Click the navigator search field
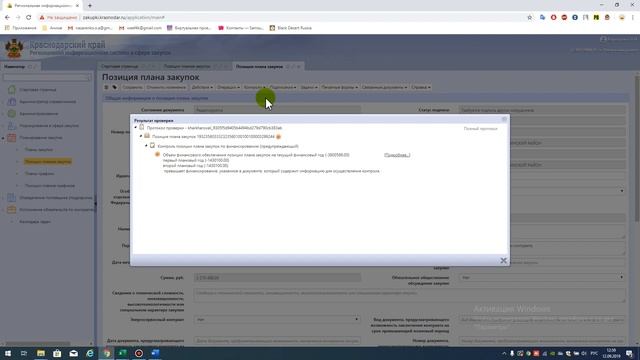This screenshot has height=360, width=640. (47, 77)
